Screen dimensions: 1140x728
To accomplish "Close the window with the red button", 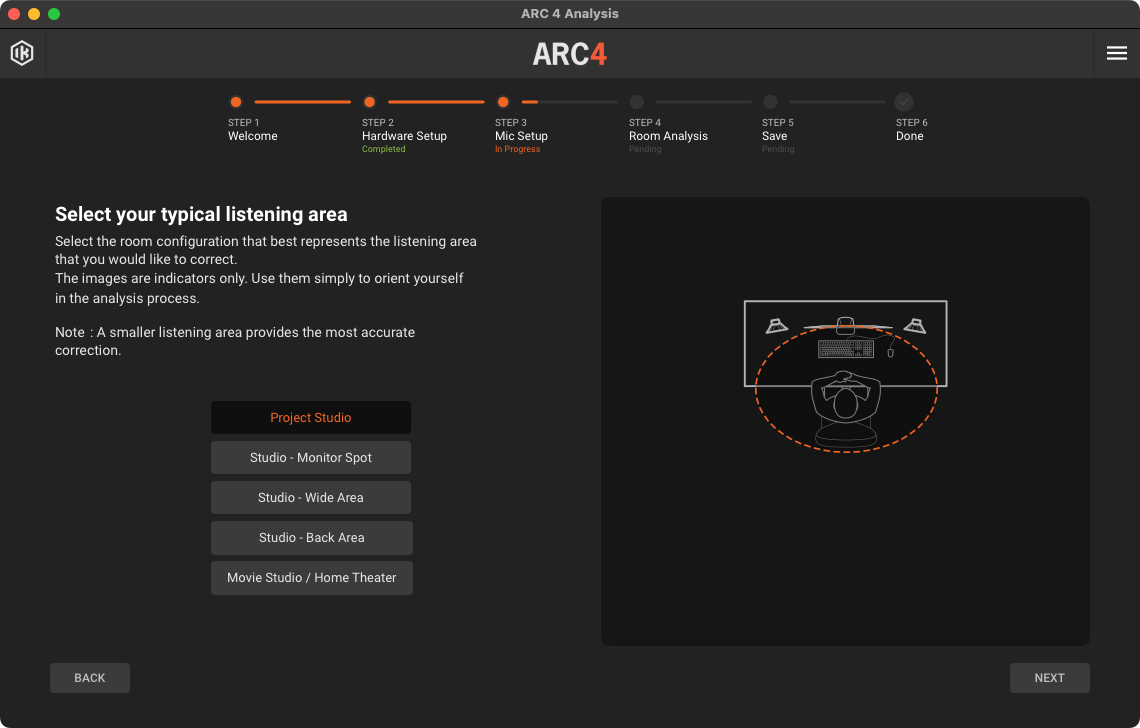I will pyautogui.click(x=14, y=14).
